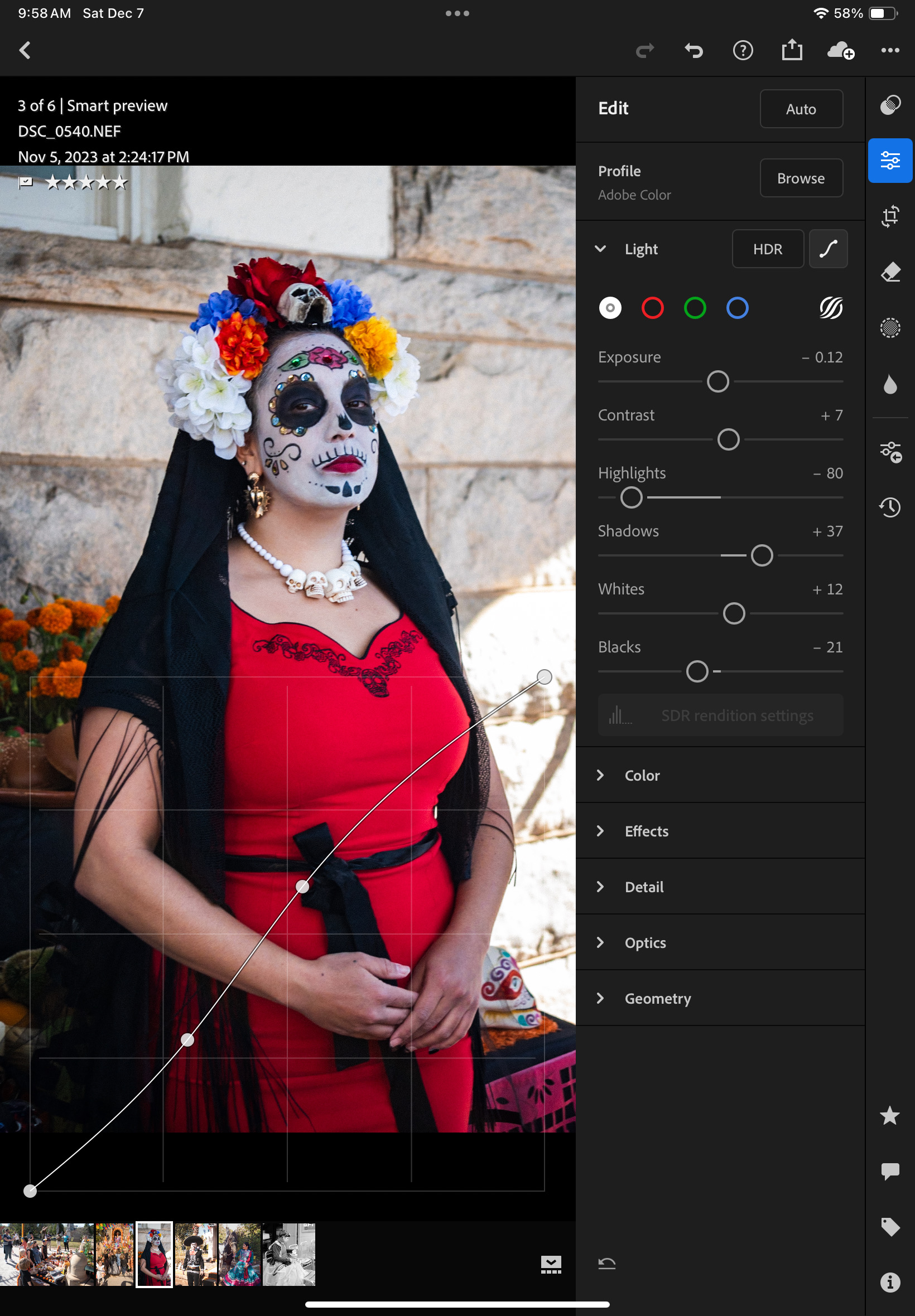The image size is (915, 1316).
Task: Toggle the tone curve button
Action: tap(828, 249)
